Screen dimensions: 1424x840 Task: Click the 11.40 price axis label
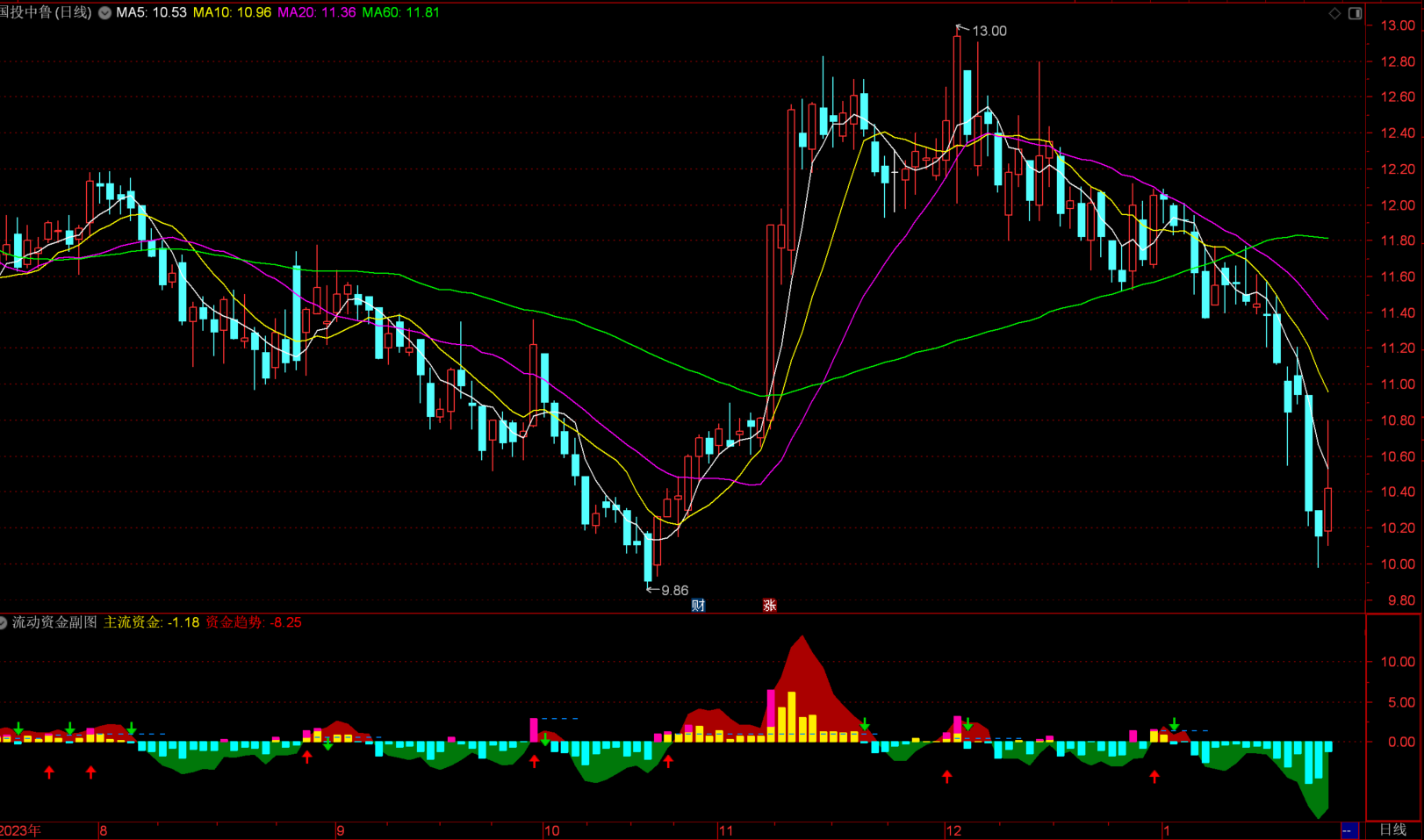pos(1398,312)
